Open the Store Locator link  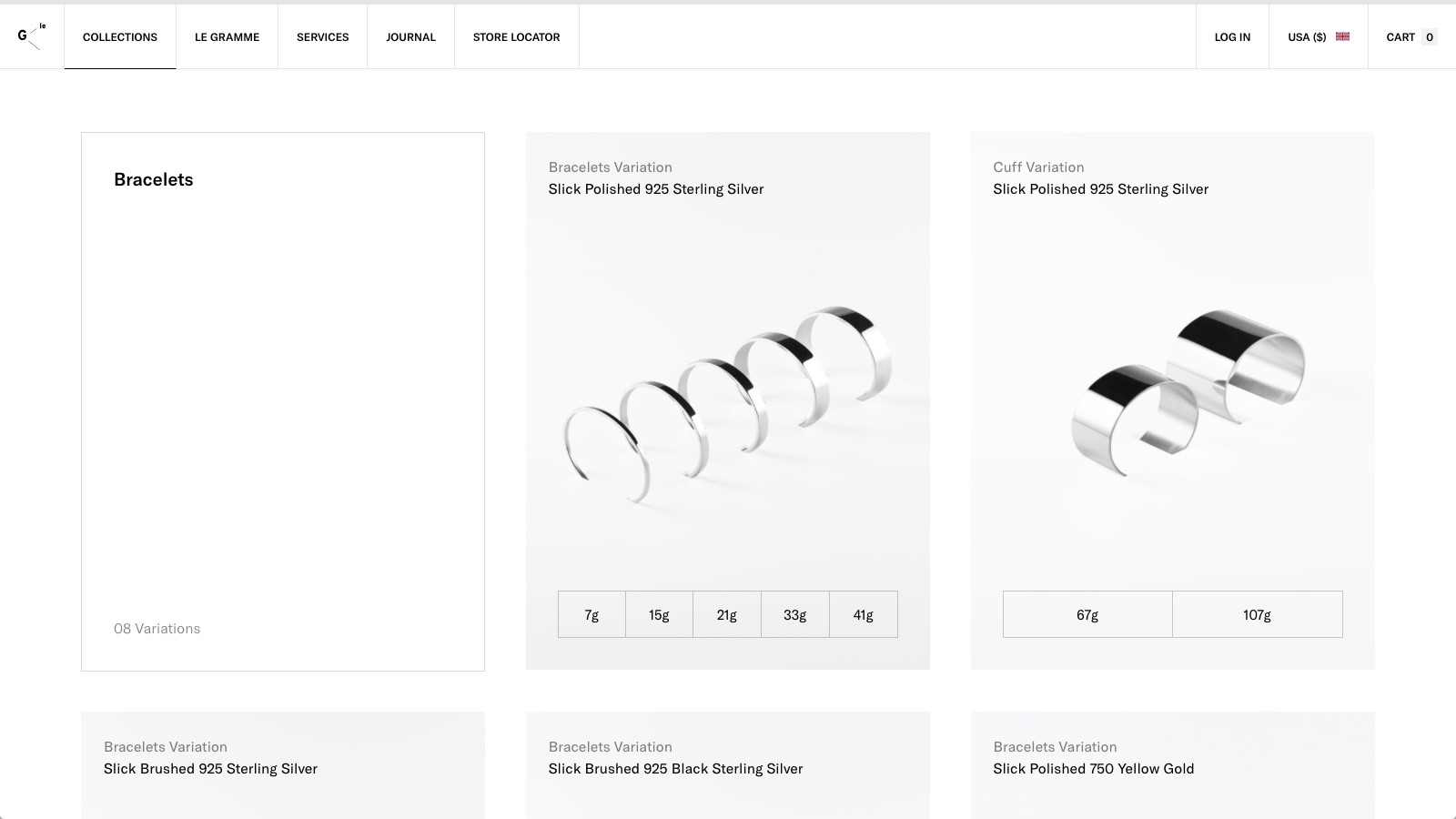[x=516, y=37]
